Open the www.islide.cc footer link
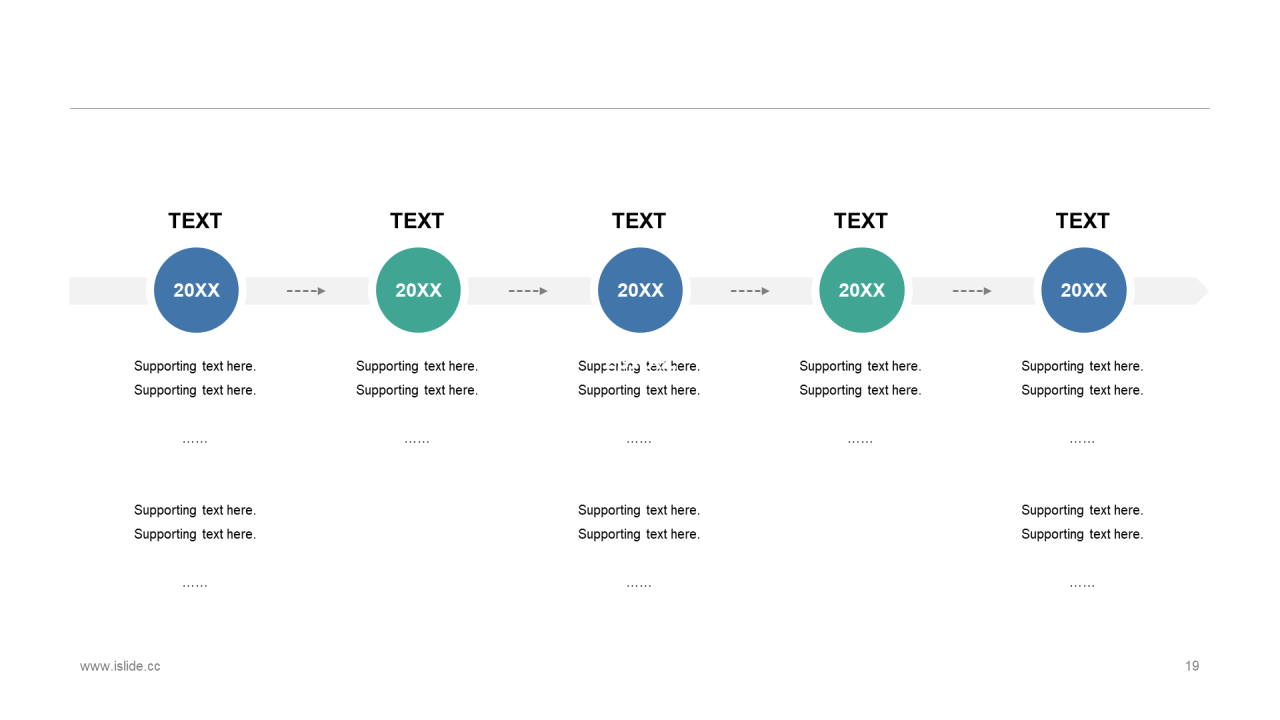The height and width of the screenshot is (720, 1280). click(120, 666)
